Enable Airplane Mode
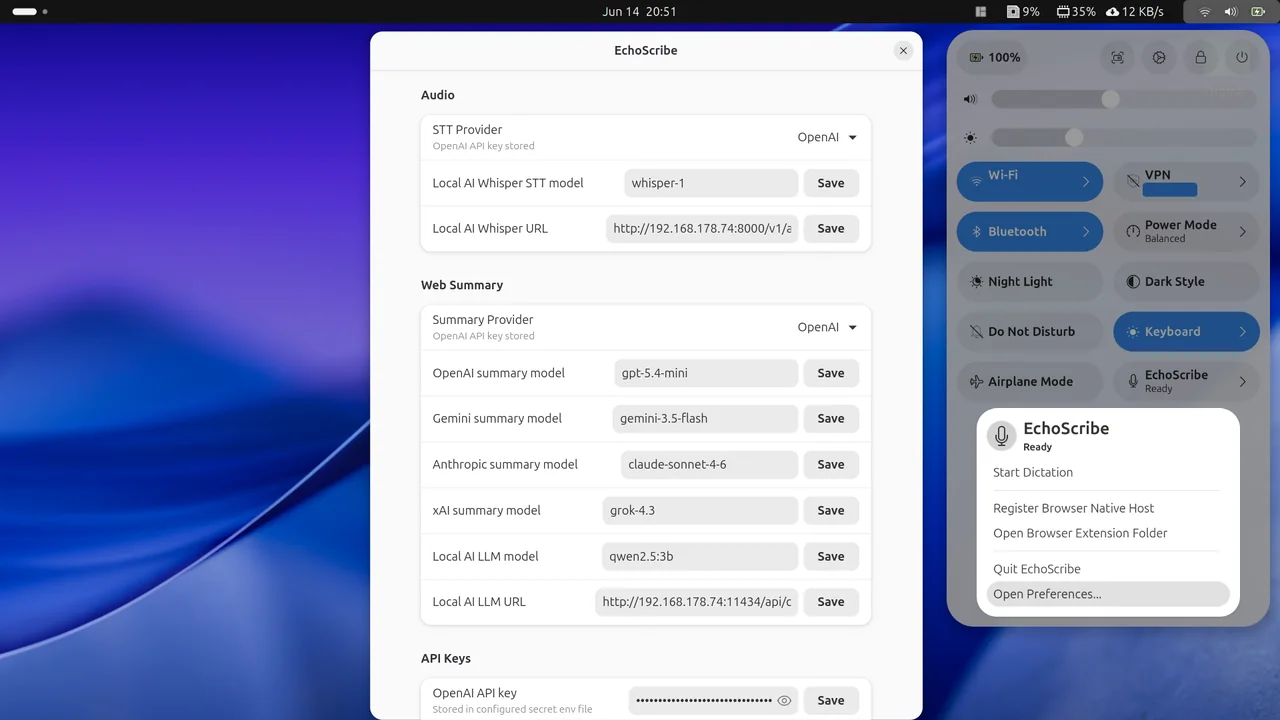 coord(1030,381)
